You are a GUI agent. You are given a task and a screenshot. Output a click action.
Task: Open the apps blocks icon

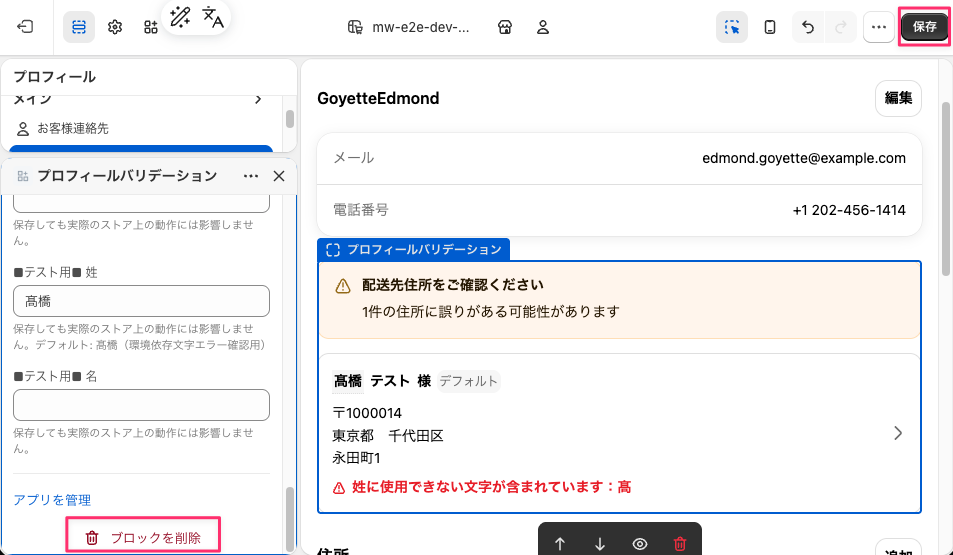pyautogui.click(x=150, y=27)
